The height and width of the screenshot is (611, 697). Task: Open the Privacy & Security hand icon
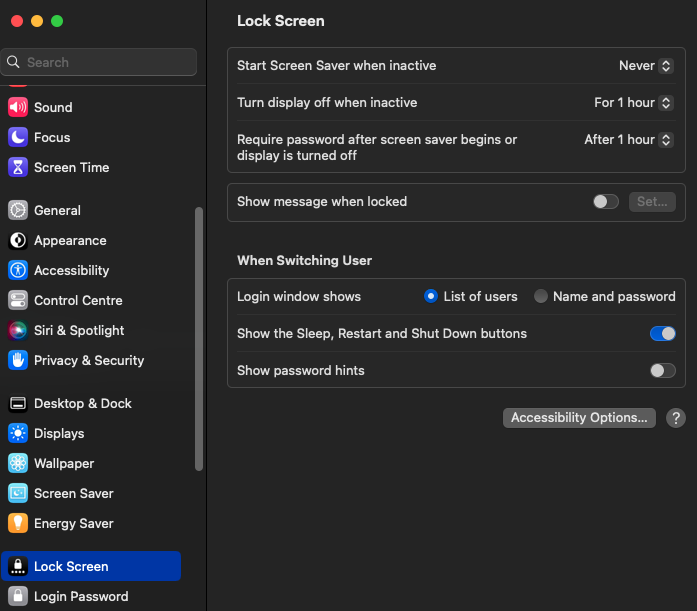(x=18, y=360)
